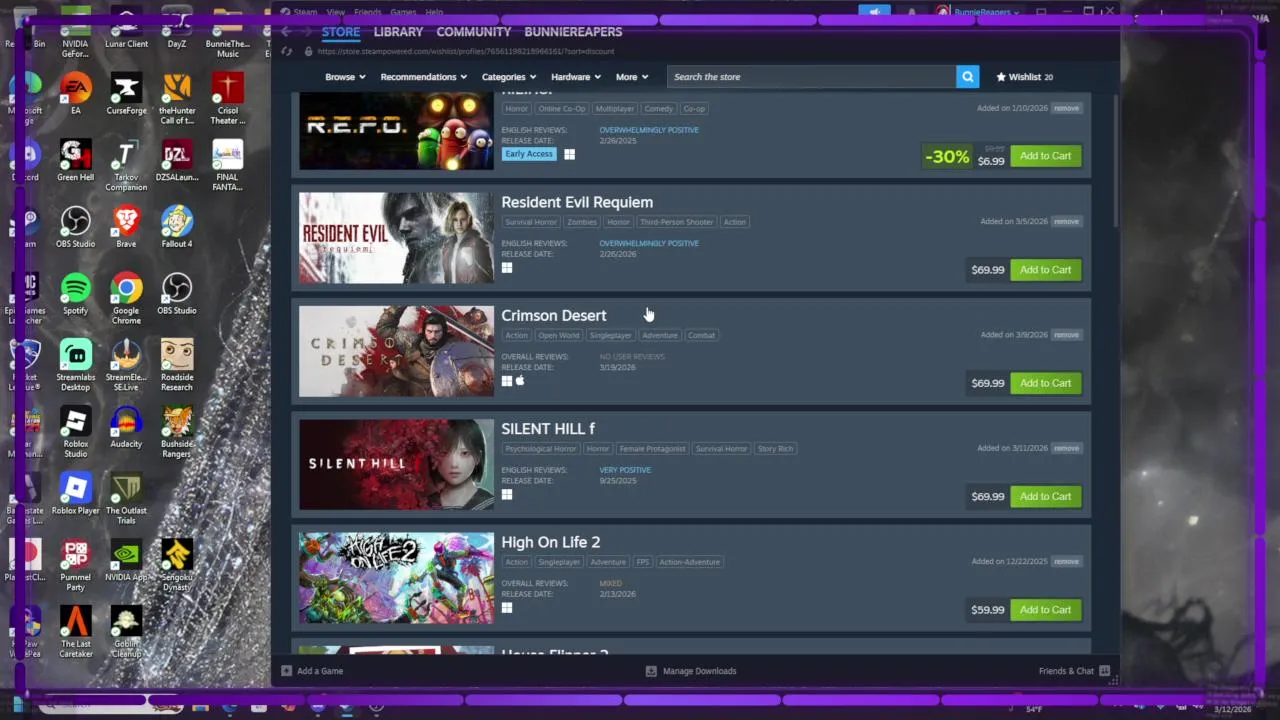Add High On Life 2 to cart
The image size is (1280, 720).
coord(1045,610)
